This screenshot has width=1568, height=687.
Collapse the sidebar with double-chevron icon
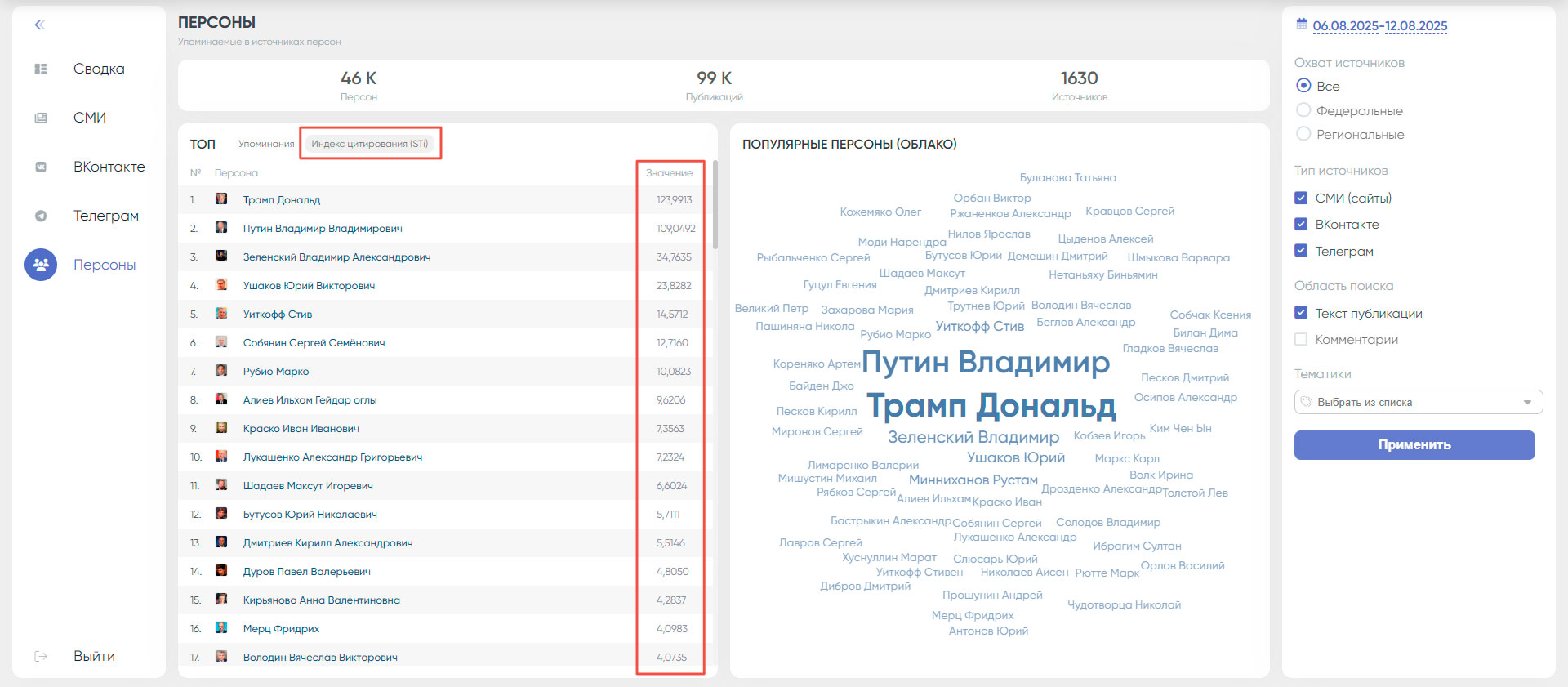coord(39,25)
